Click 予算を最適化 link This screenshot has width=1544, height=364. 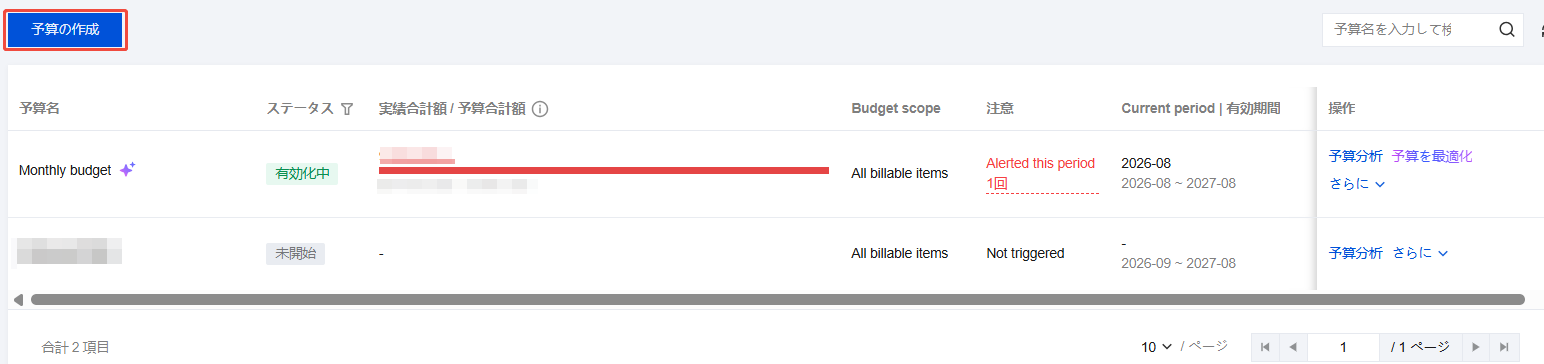pyautogui.click(x=1432, y=156)
